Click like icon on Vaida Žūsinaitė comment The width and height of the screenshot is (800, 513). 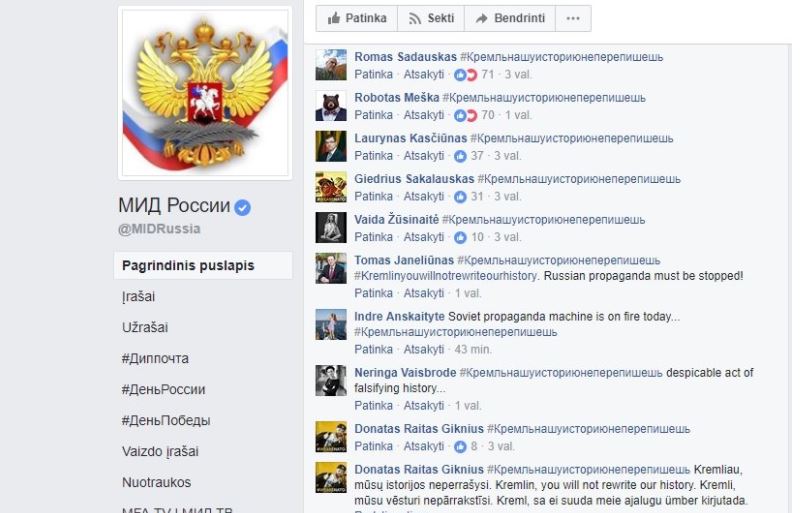click(x=460, y=237)
